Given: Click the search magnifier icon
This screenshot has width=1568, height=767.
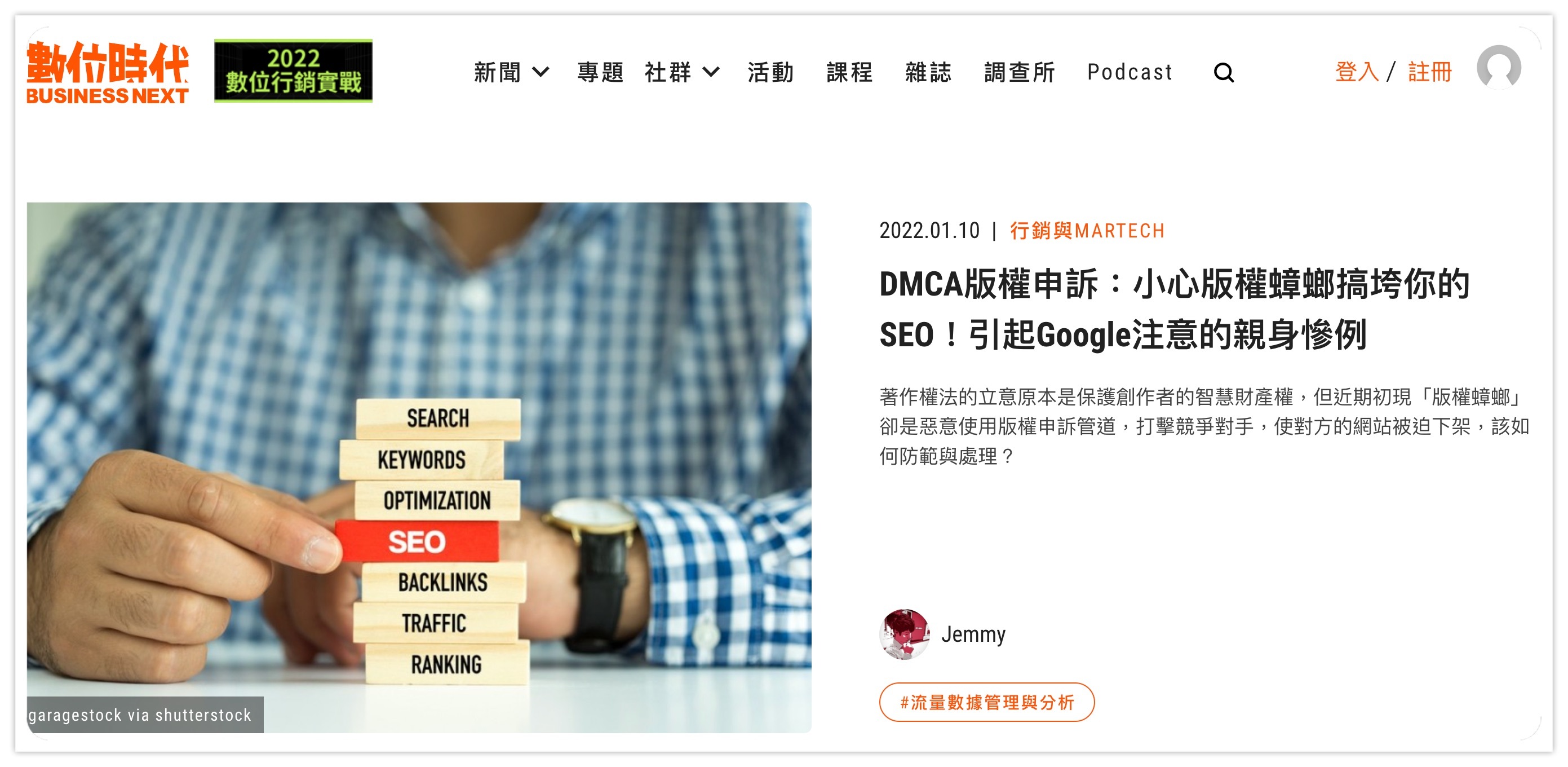Looking at the screenshot, I should pyautogui.click(x=1224, y=73).
